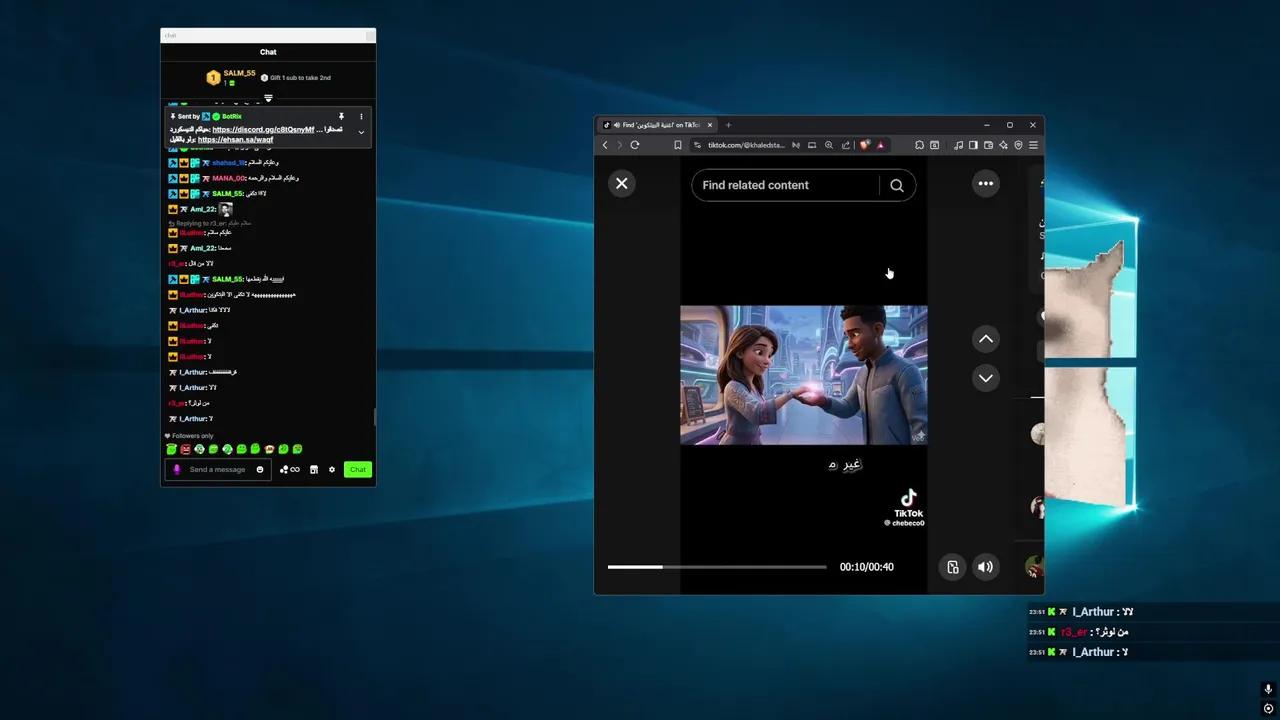Open the VPN shield icon in toolbar

[x=1018, y=145]
